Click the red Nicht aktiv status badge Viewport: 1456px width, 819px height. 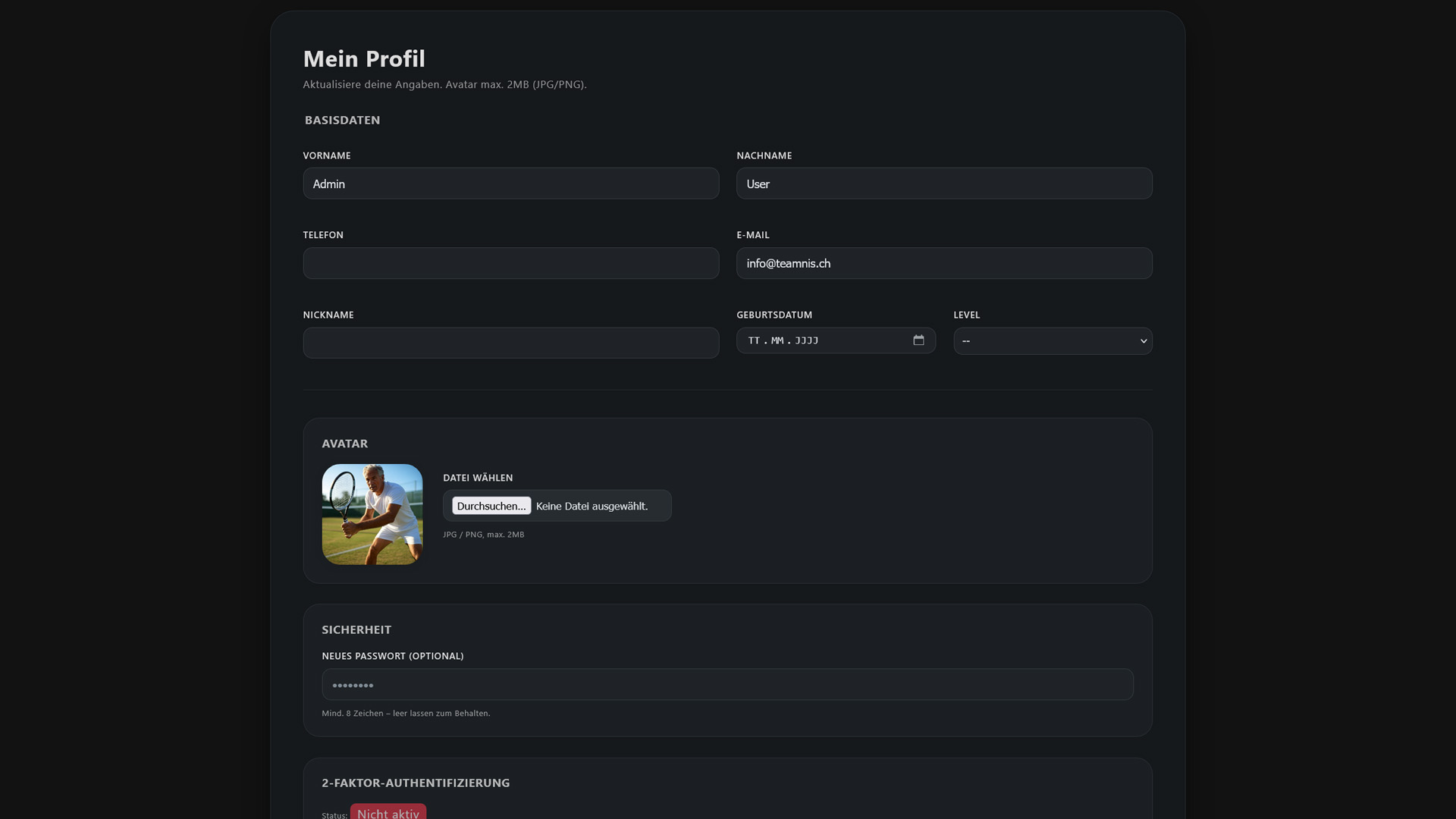(x=388, y=812)
